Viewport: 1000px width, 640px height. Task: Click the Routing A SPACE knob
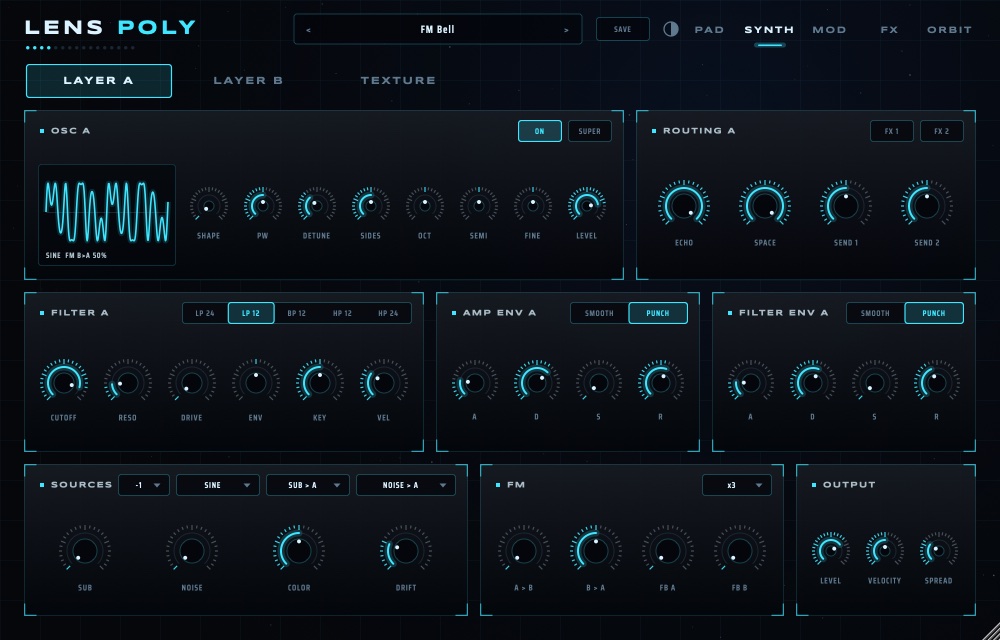[765, 205]
